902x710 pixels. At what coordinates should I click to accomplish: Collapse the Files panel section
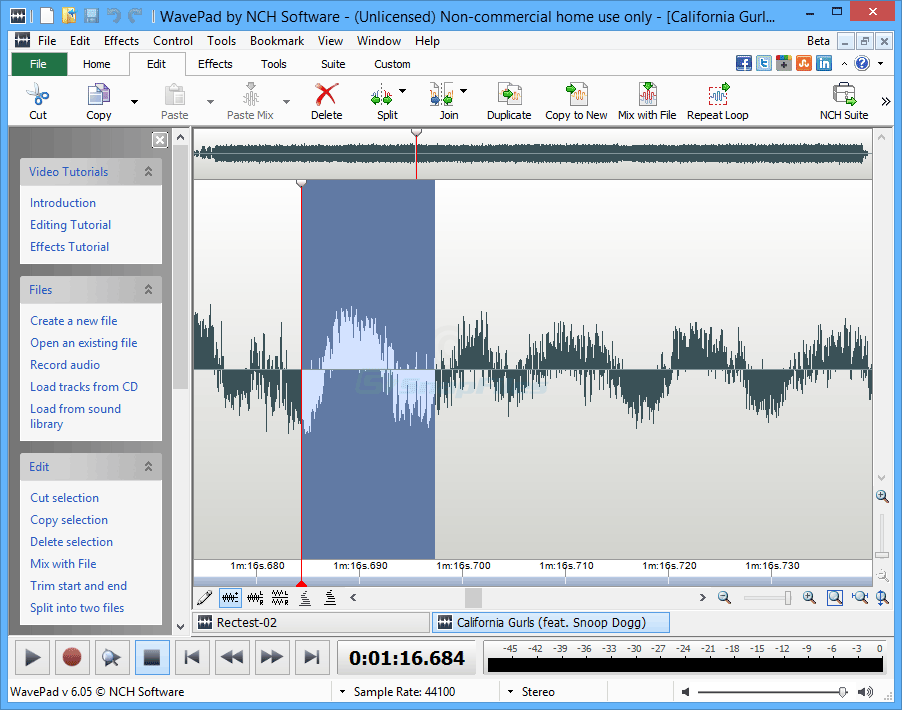(x=148, y=289)
